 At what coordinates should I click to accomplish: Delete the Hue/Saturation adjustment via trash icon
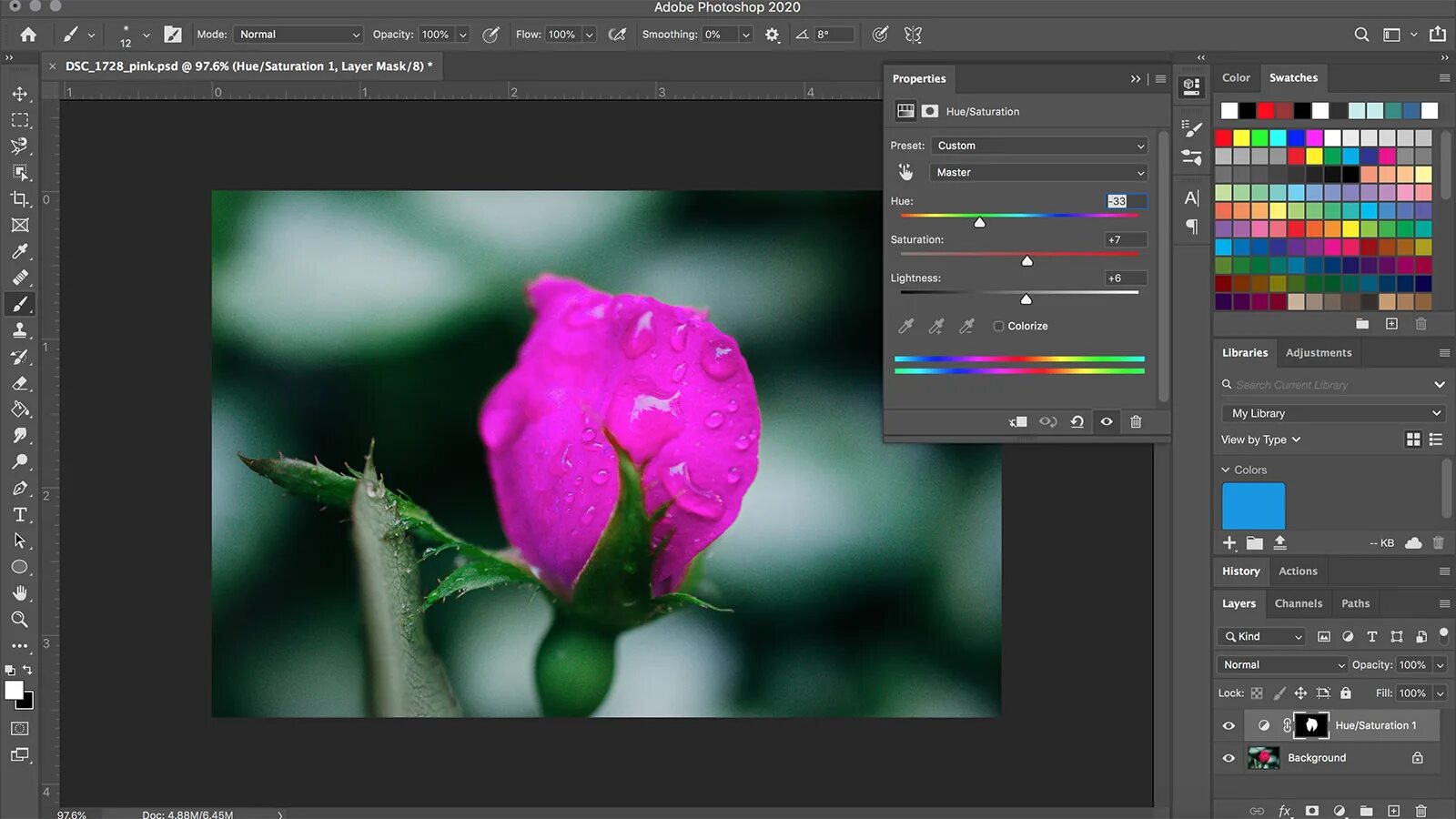(1136, 421)
